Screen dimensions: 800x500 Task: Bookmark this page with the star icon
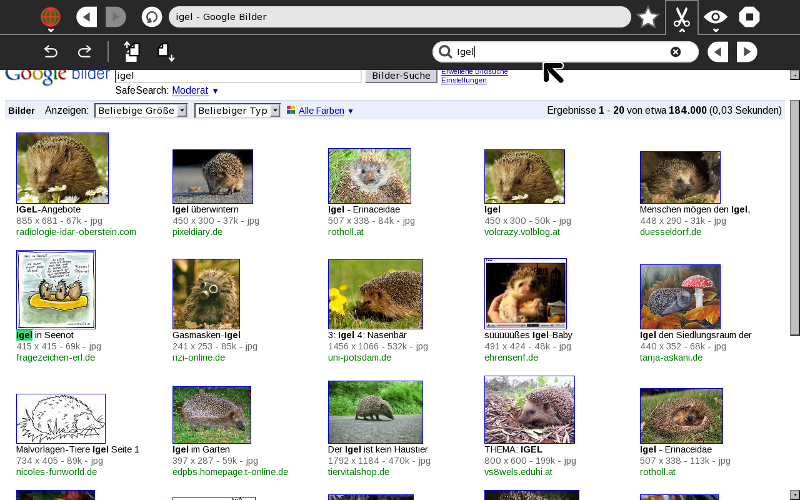click(648, 17)
